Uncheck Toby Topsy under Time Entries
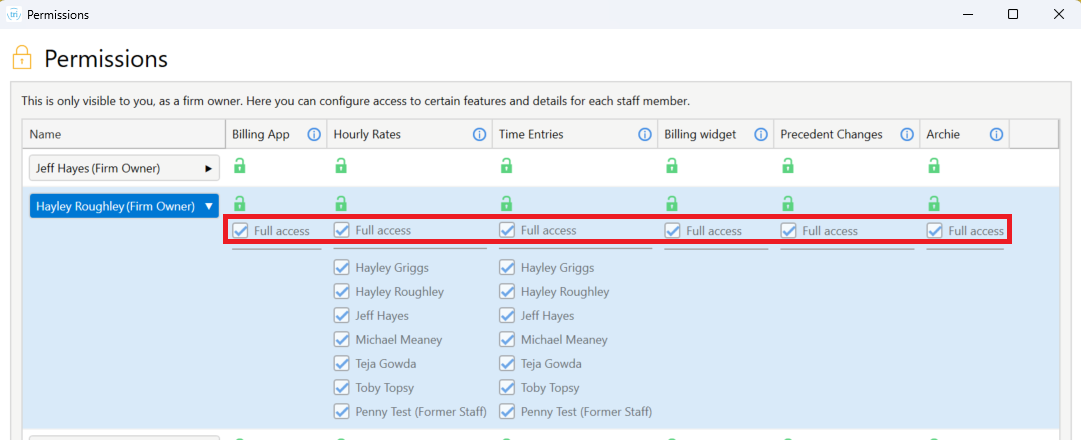Viewport: 1081px width, 440px height. pyautogui.click(x=507, y=388)
